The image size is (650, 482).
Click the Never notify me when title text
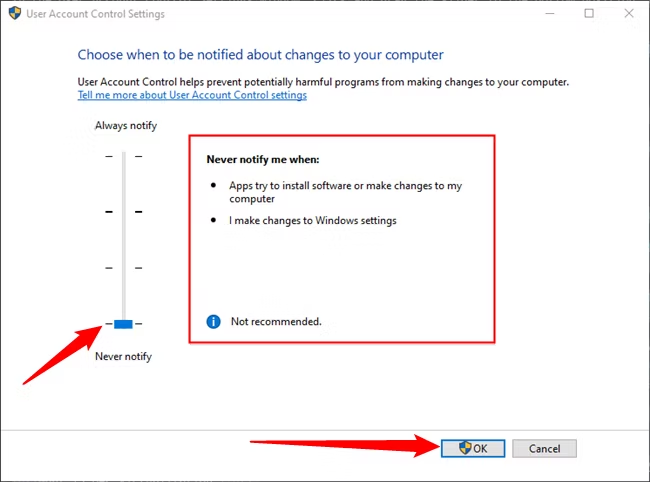[262, 159]
